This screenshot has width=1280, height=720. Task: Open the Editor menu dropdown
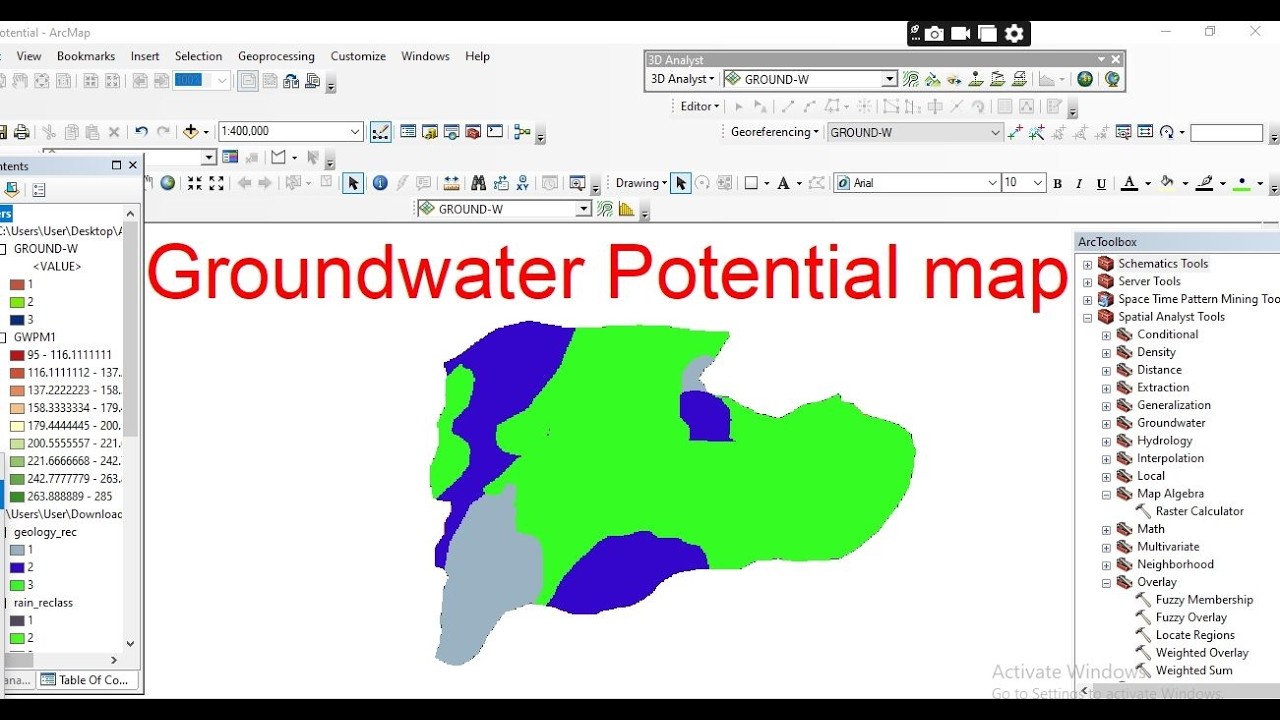click(x=700, y=106)
